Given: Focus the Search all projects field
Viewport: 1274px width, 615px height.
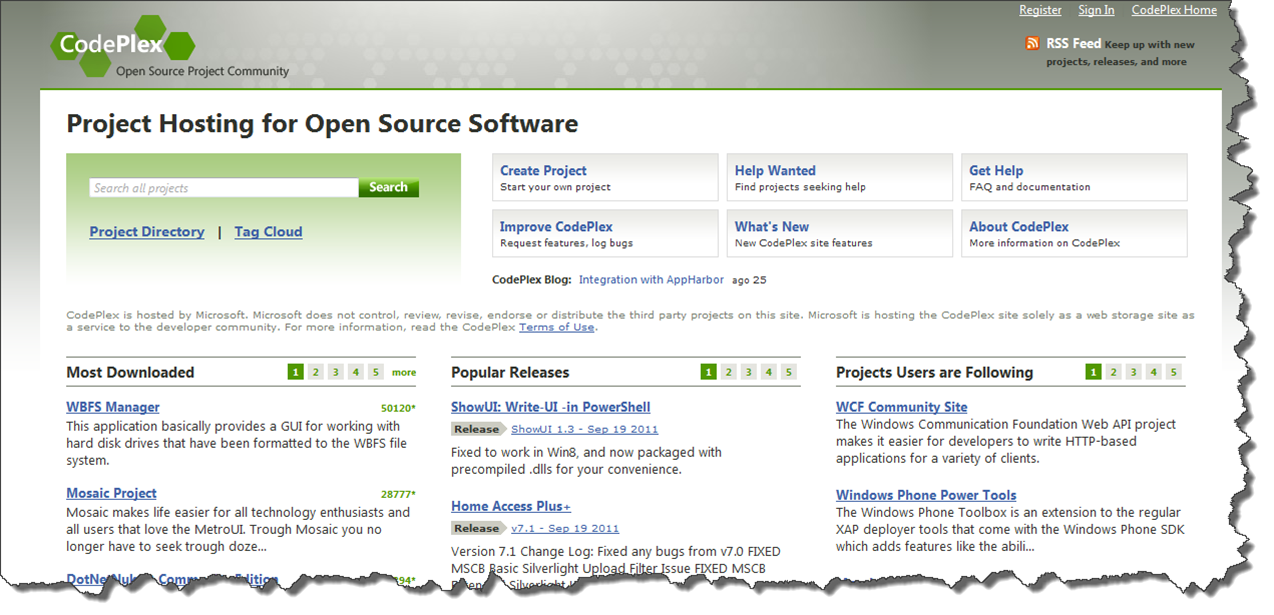Looking at the screenshot, I should tap(224, 188).
